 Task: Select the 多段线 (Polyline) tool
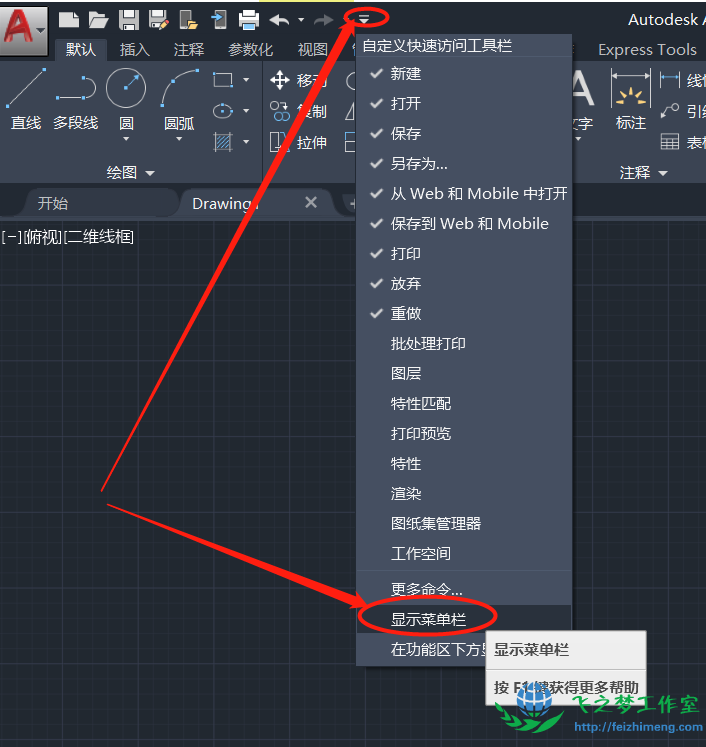75,100
